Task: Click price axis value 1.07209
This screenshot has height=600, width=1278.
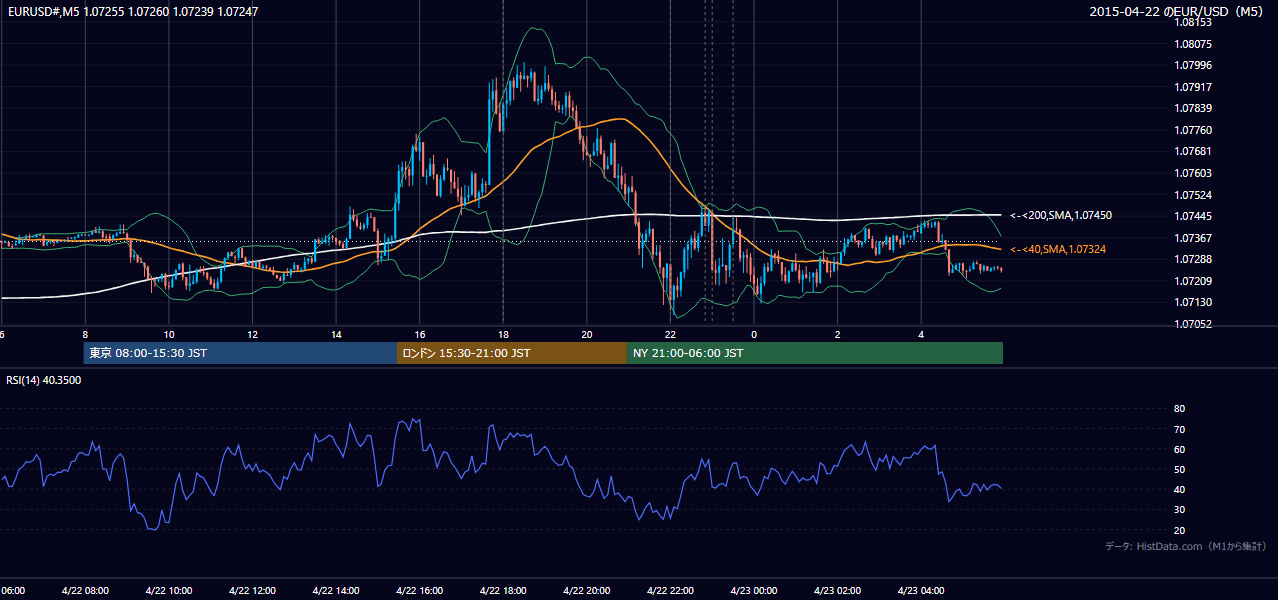Action: pyautogui.click(x=1192, y=281)
